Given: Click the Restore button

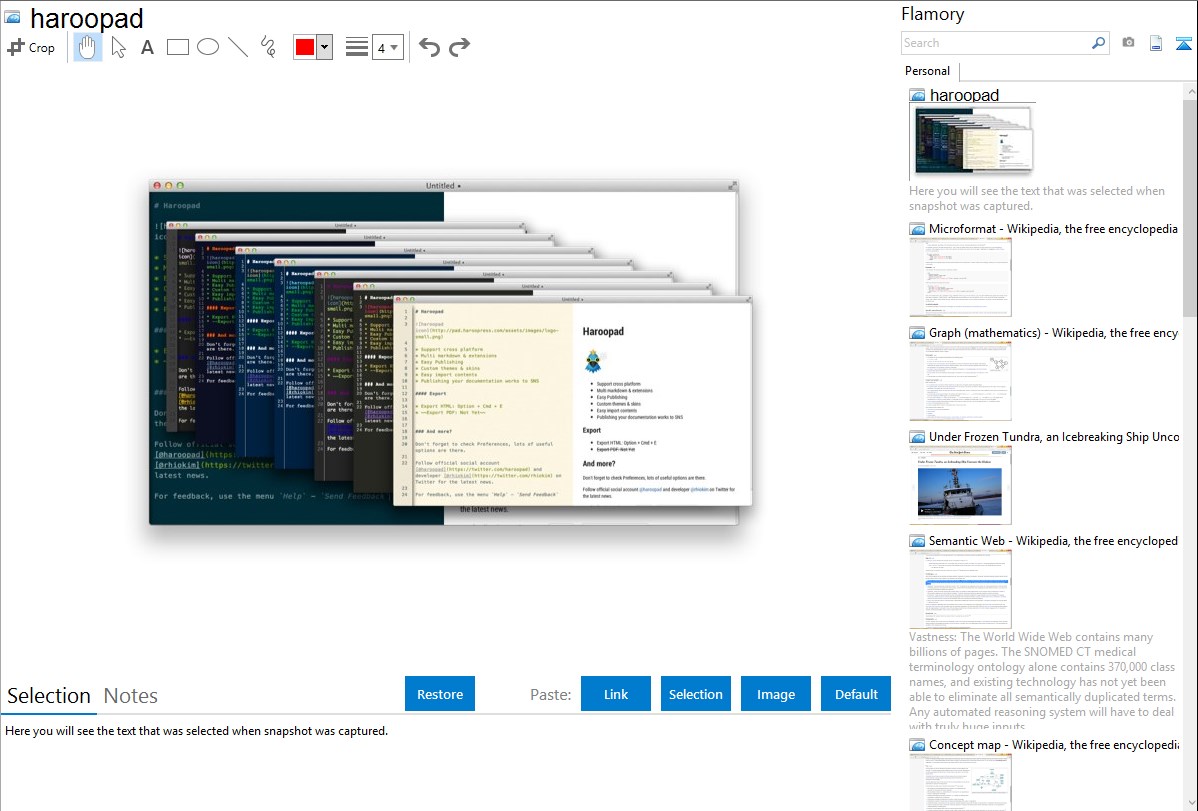Looking at the screenshot, I should [440, 694].
